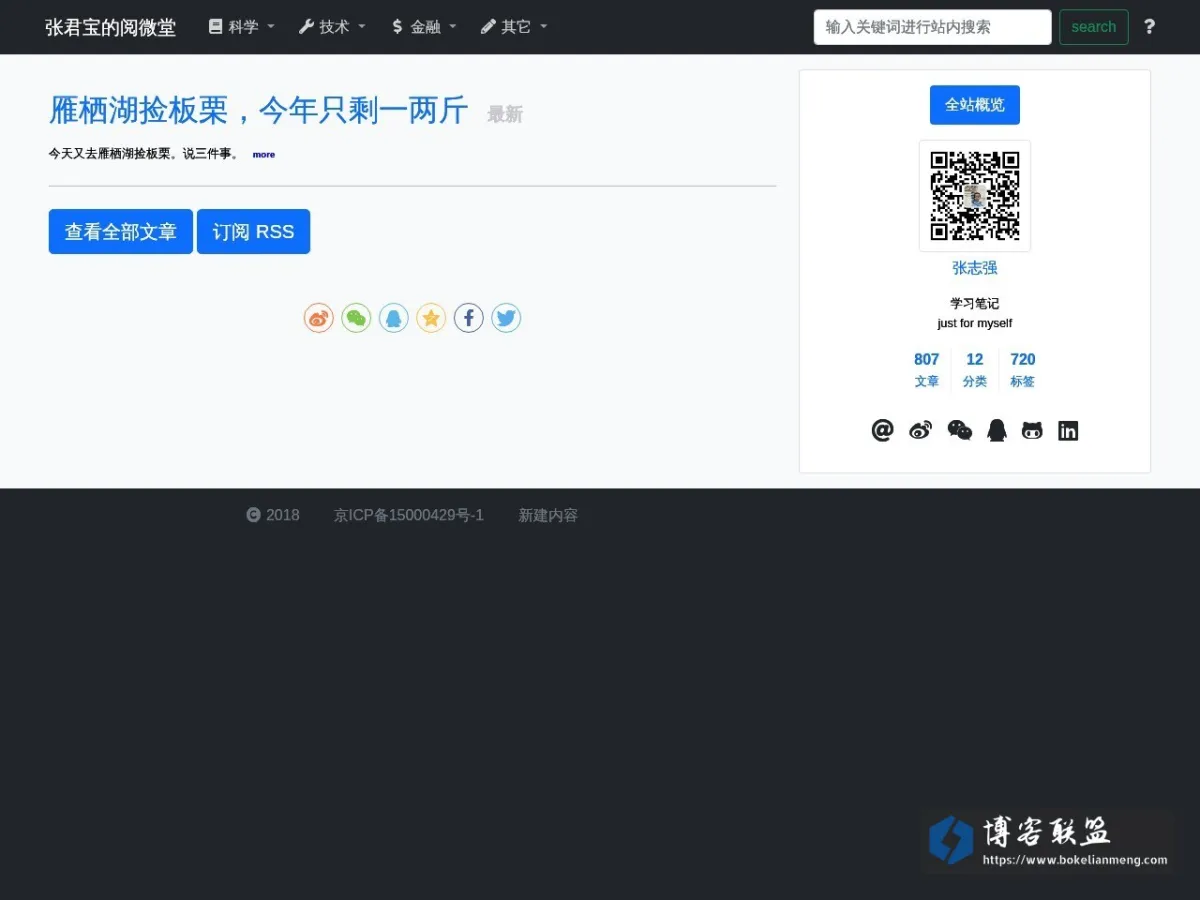1200x900 pixels.
Task: Click the copyright icon in footer
Action: pos(253,515)
